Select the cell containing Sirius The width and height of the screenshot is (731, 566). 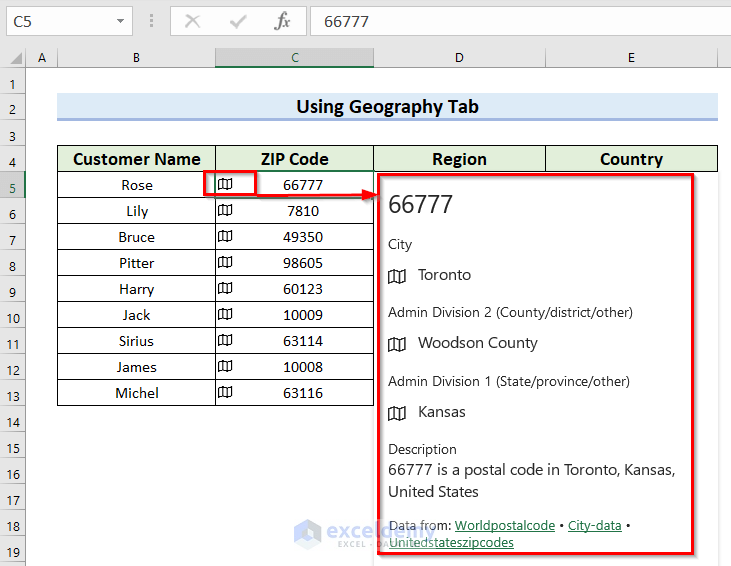[x=136, y=341]
